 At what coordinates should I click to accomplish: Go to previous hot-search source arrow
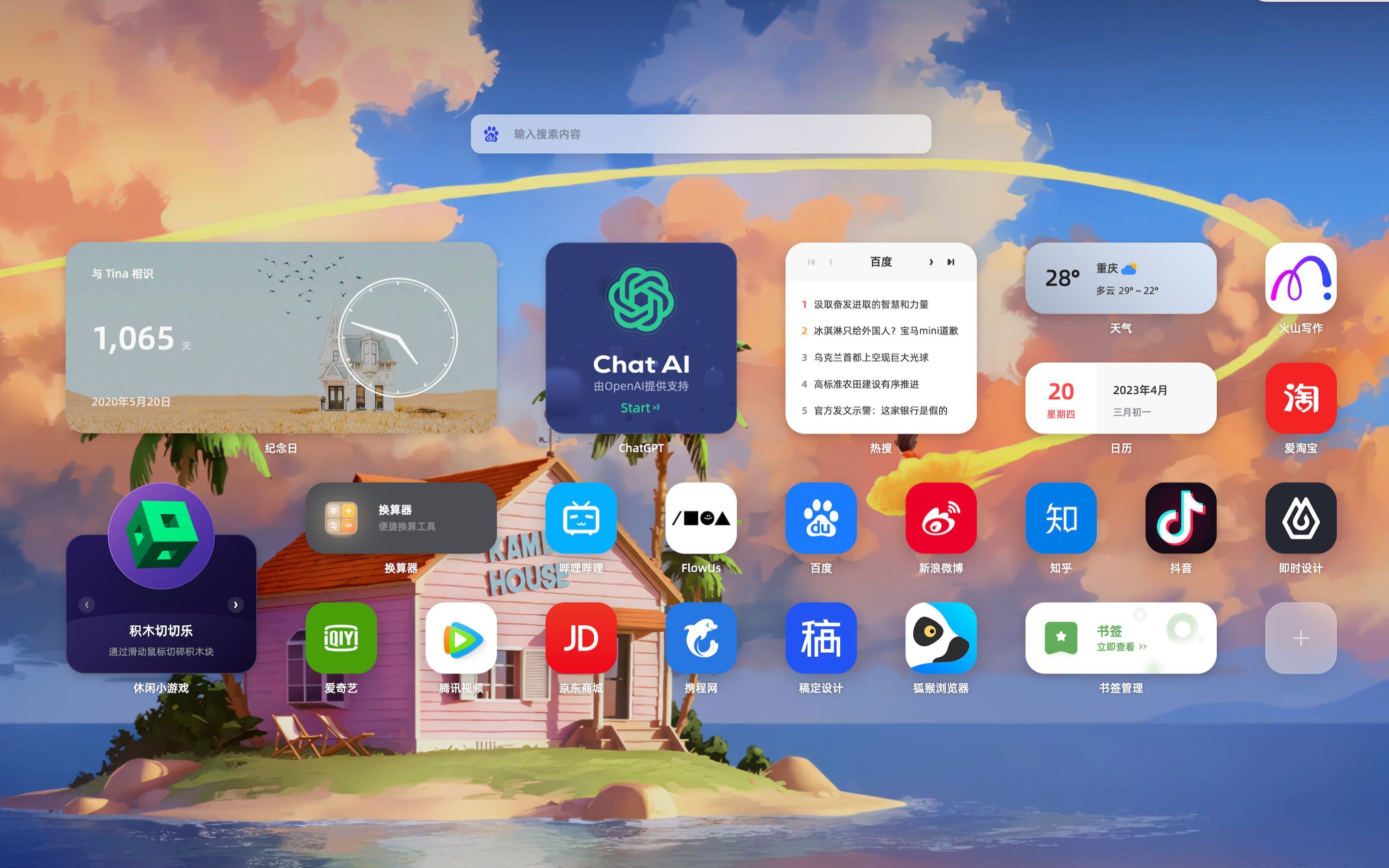click(x=830, y=262)
